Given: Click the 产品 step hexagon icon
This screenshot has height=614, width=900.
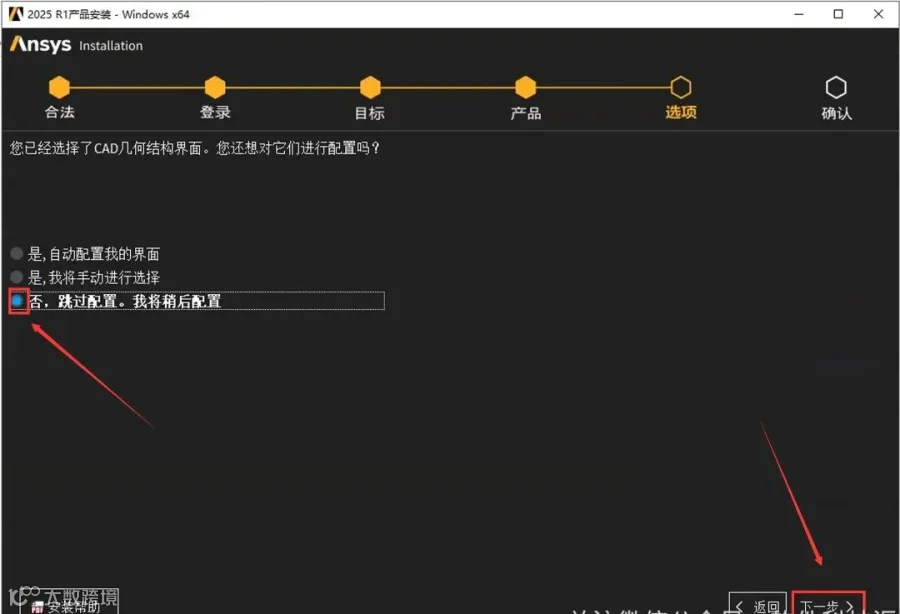Looking at the screenshot, I should tap(525, 87).
